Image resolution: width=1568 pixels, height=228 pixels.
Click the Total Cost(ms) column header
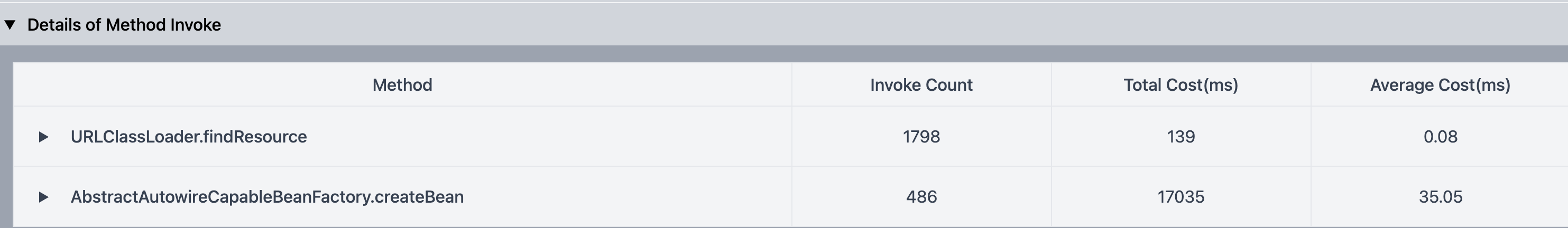click(x=1180, y=85)
